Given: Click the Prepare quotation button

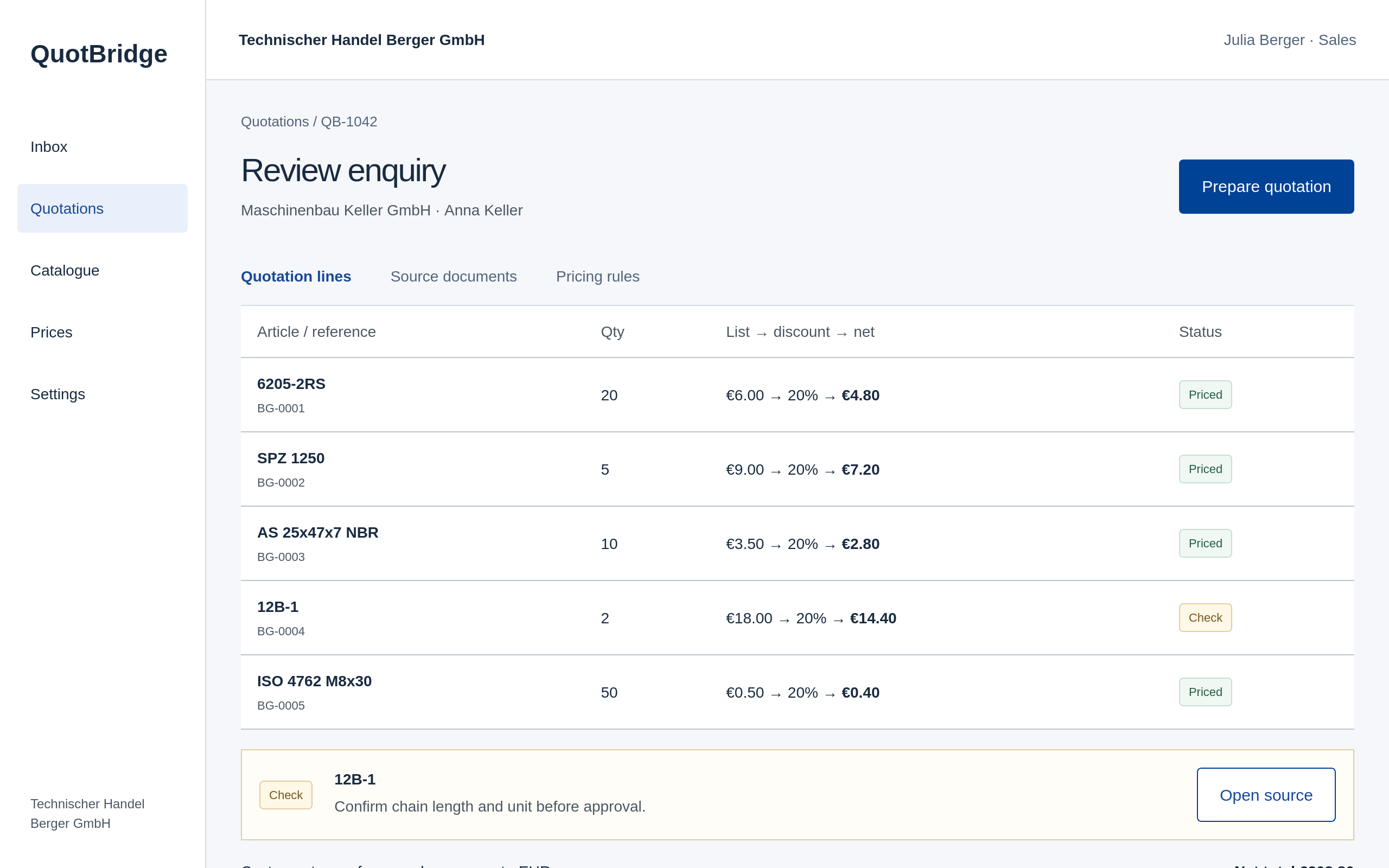Looking at the screenshot, I should click(1266, 187).
